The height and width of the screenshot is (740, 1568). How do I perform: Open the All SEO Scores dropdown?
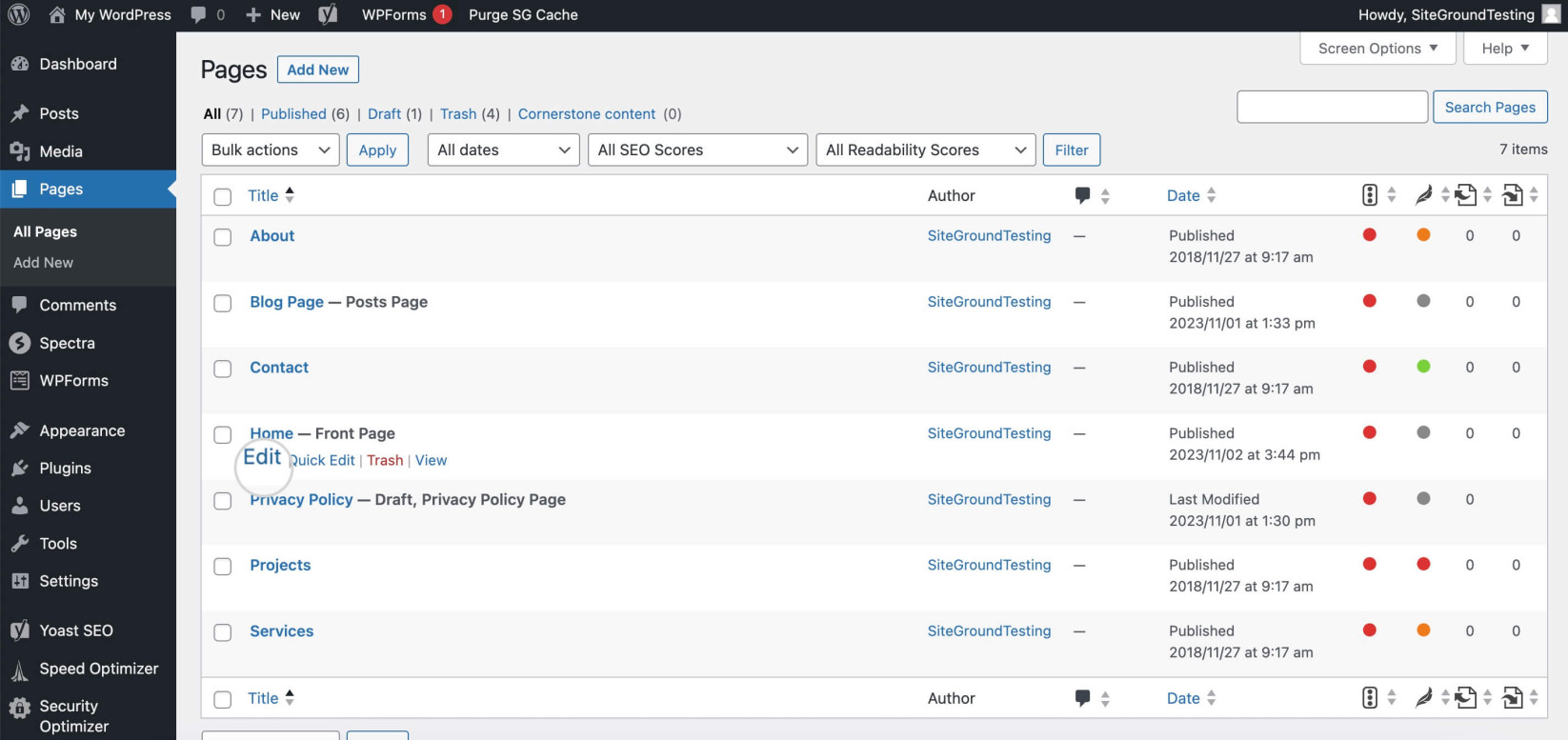click(698, 150)
